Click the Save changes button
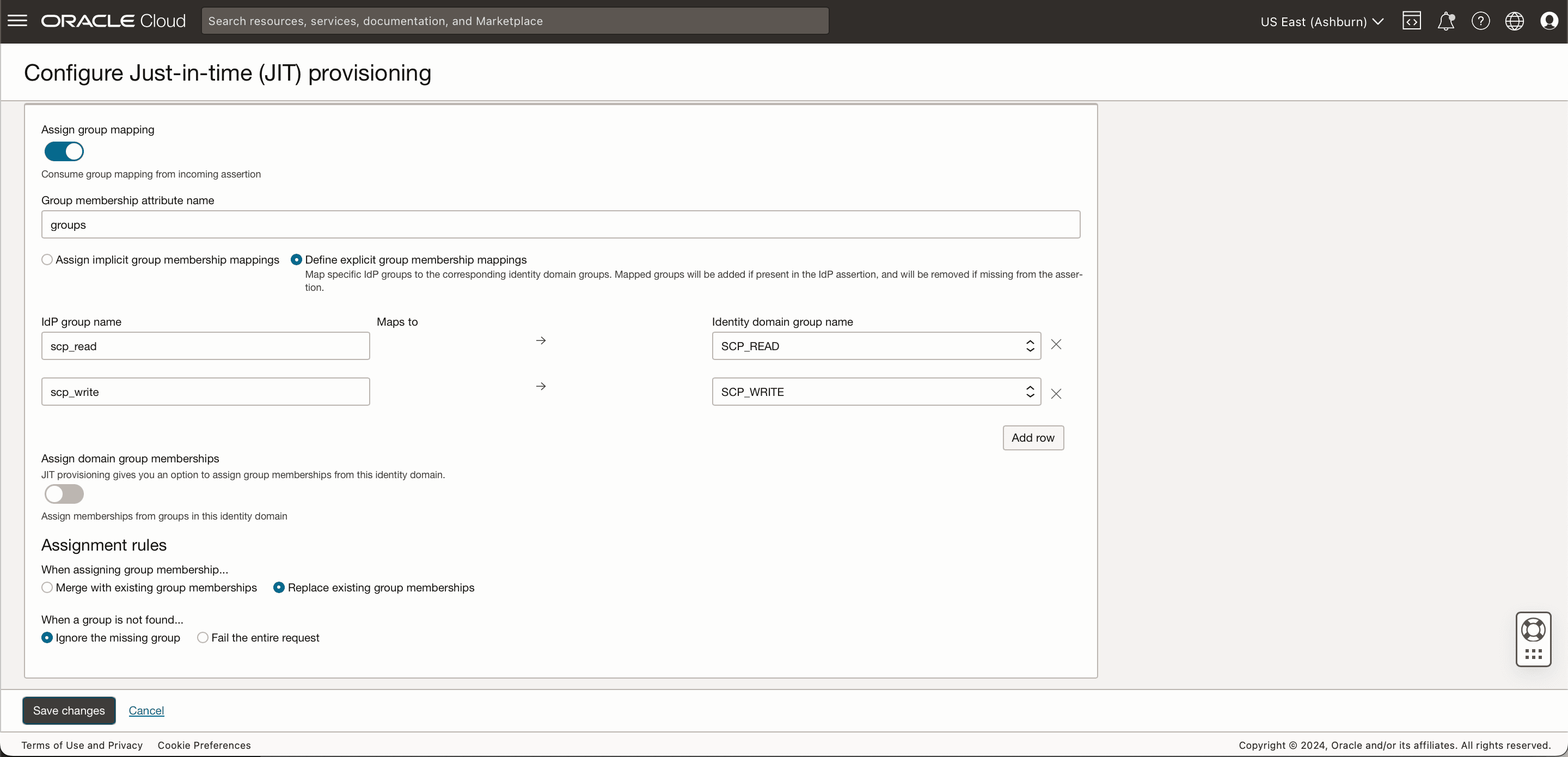Image resolution: width=1568 pixels, height=757 pixels. click(68, 710)
